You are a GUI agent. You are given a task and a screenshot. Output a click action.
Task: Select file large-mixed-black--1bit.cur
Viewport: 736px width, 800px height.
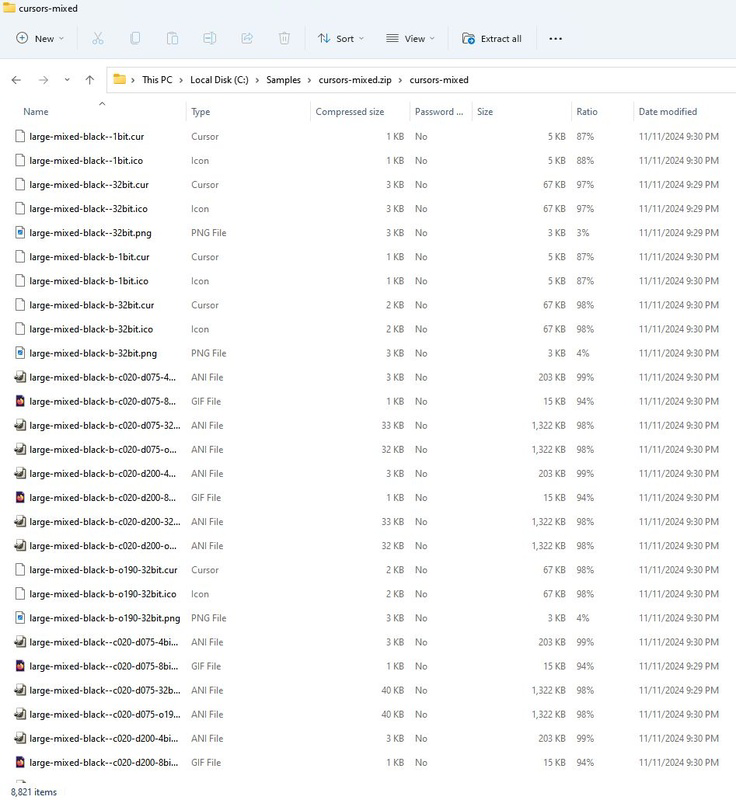87,137
